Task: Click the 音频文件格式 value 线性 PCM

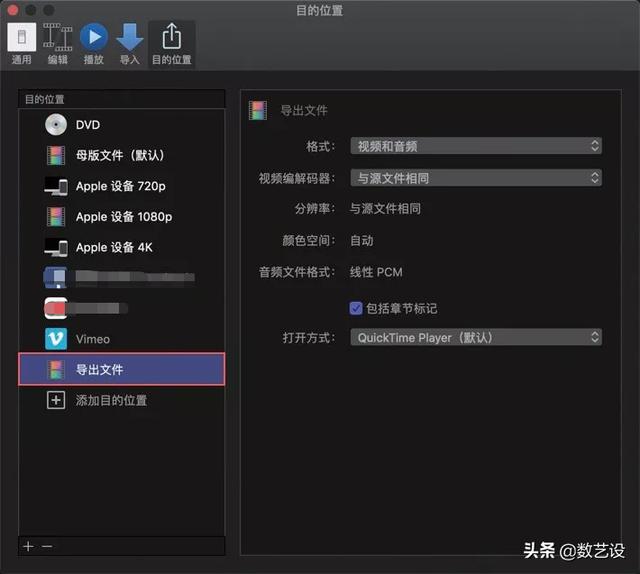Action: (x=376, y=272)
